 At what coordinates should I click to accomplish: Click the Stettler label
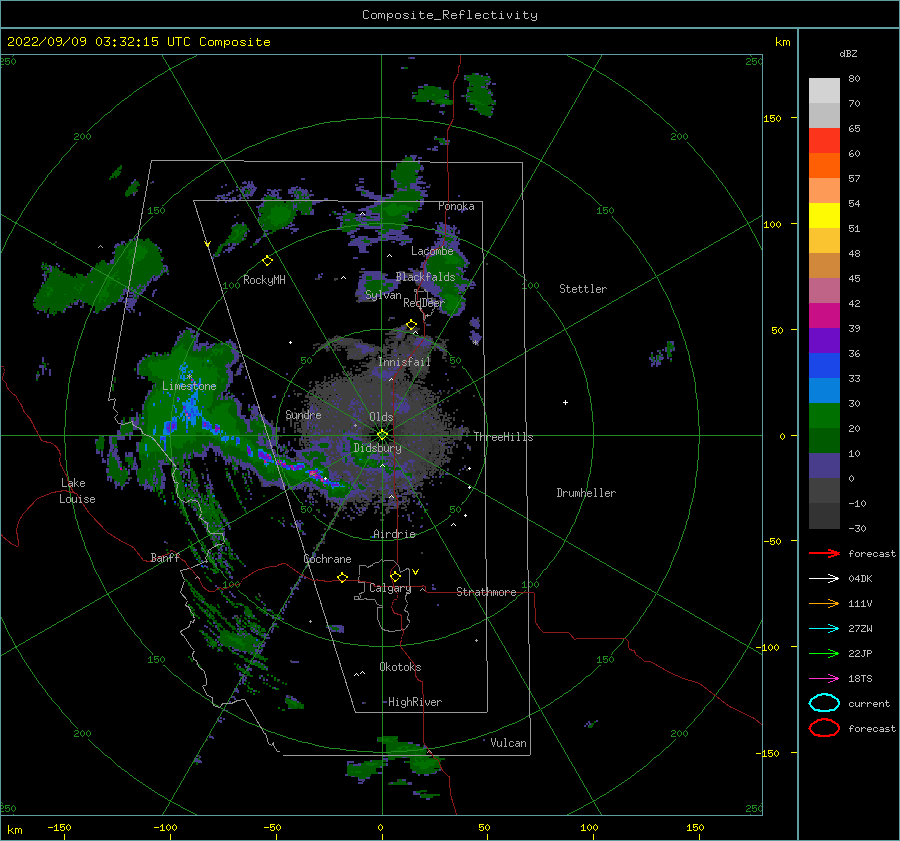coord(583,289)
